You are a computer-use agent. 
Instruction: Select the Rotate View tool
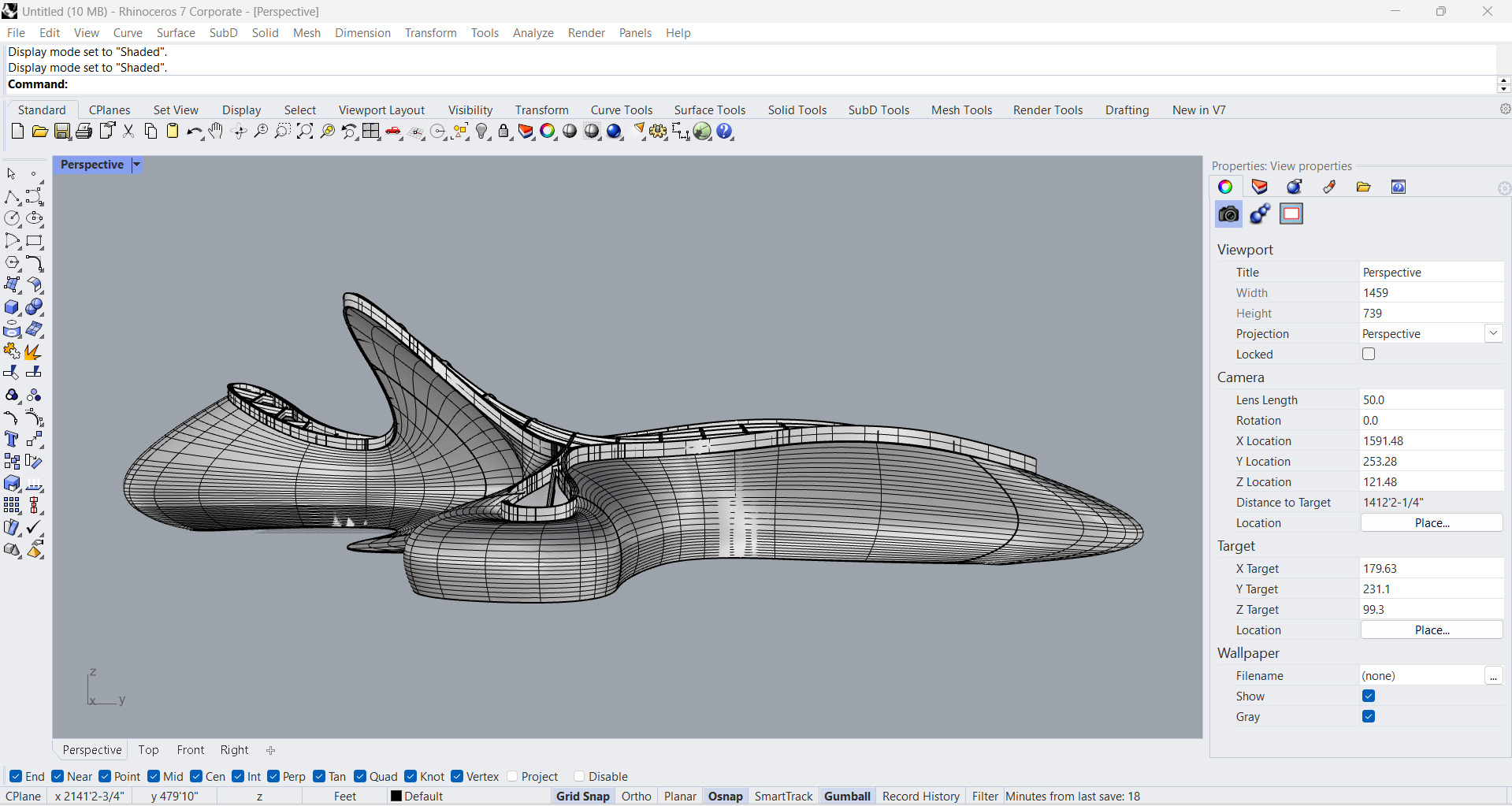click(x=240, y=132)
